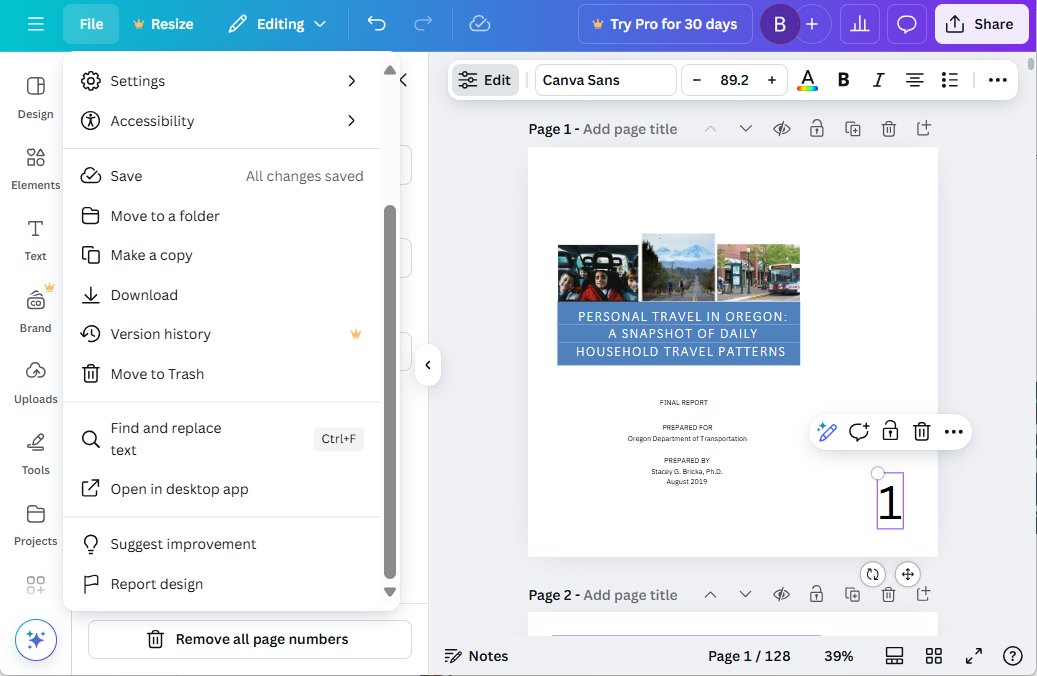Open the comments panel
Viewport: 1037px width, 676px height.
pos(906,23)
